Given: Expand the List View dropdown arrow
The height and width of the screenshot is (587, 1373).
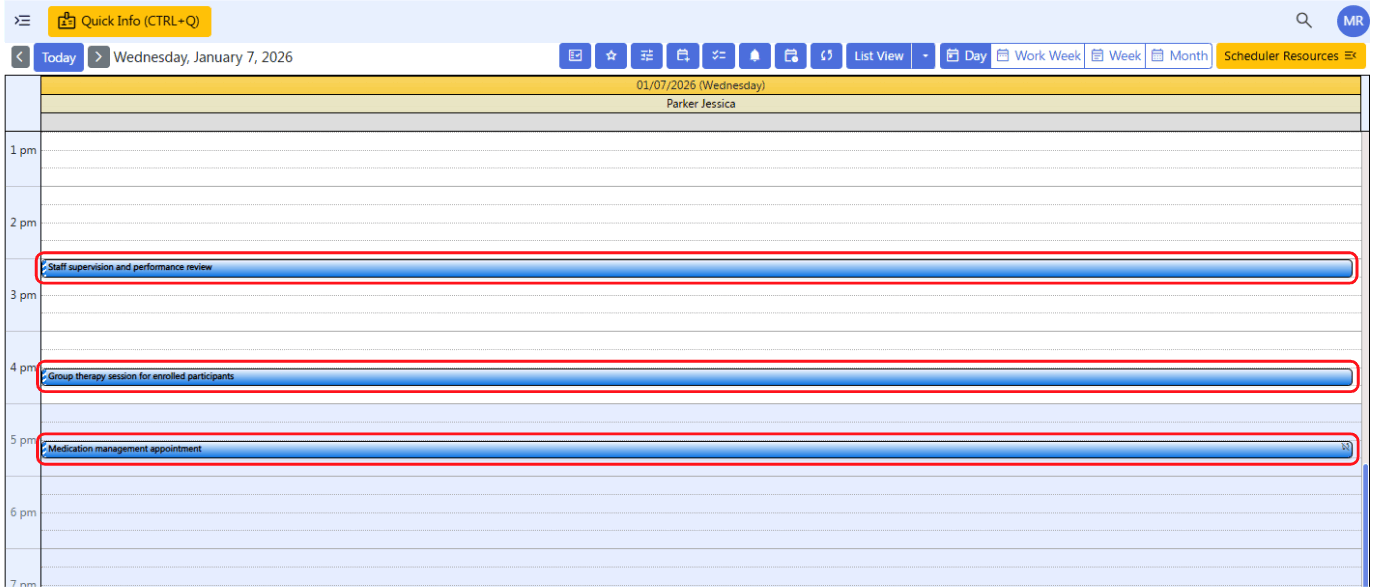Looking at the screenshot, I should click(x=925, y=56).
